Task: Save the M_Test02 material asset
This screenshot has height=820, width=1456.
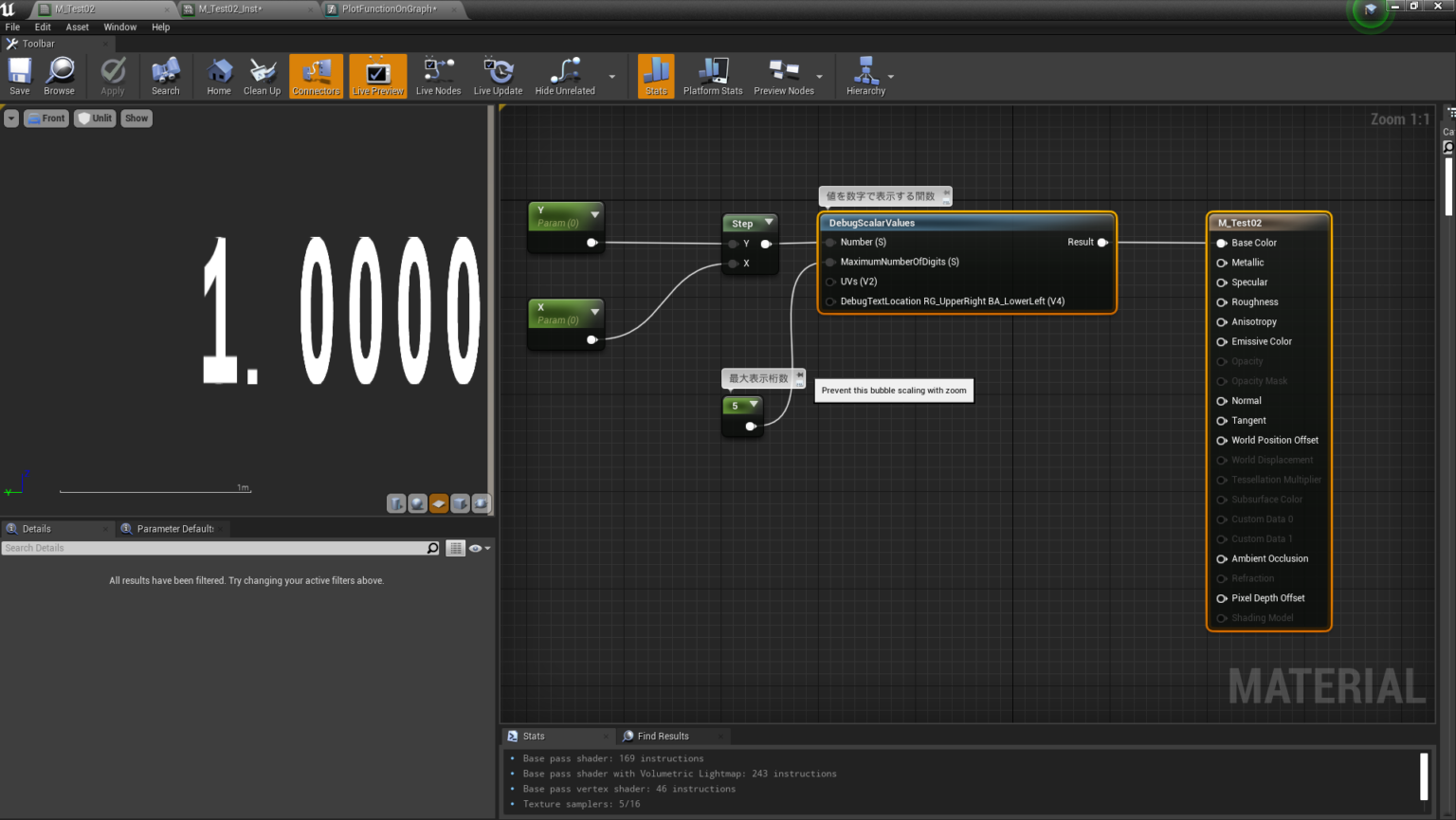Action: (19, 76)
